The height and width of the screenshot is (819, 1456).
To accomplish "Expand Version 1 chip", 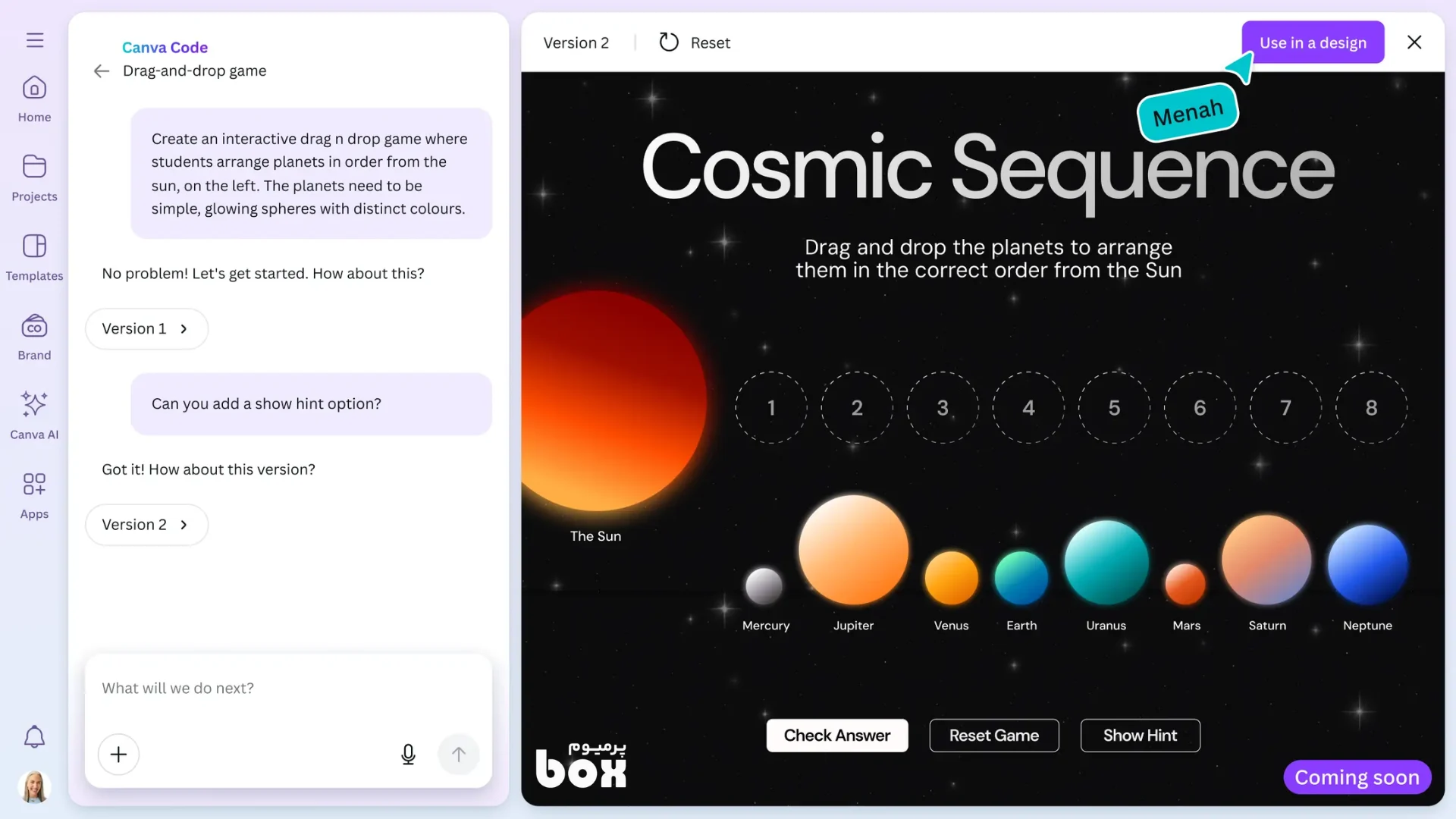I will (x=146, y=329).
